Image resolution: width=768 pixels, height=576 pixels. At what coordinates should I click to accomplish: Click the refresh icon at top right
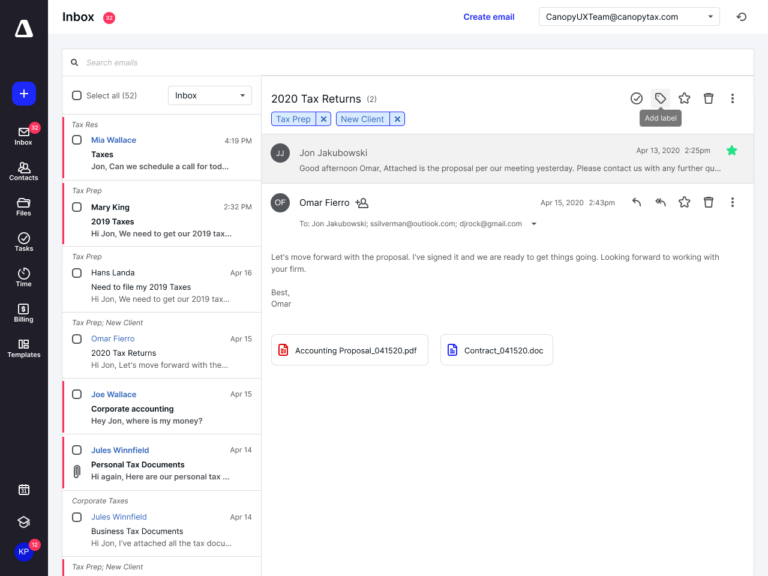click(742, 17)
